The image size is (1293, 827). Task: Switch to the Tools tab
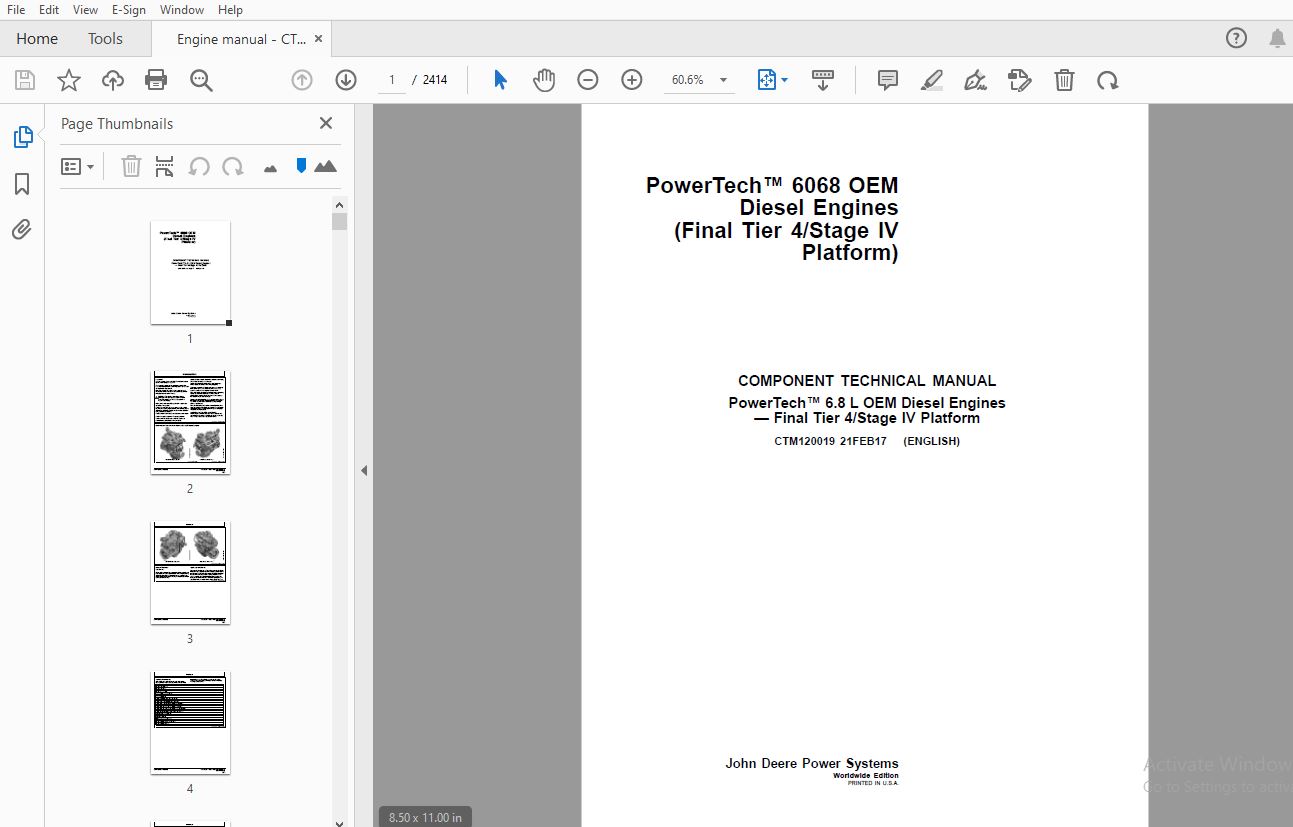pyautogui.click(x=105, y=39)
